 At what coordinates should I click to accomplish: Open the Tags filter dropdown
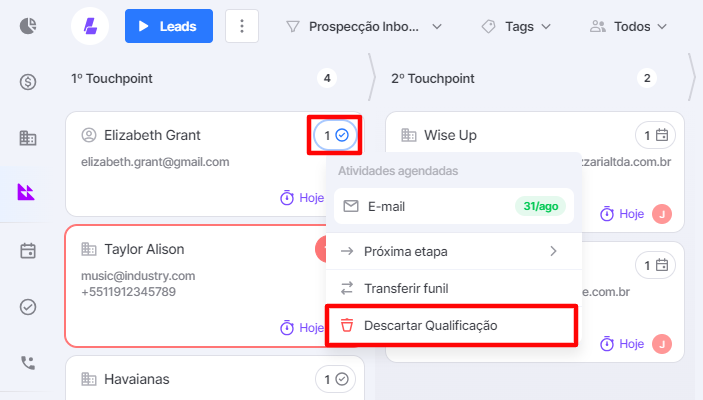click(516, 27)
